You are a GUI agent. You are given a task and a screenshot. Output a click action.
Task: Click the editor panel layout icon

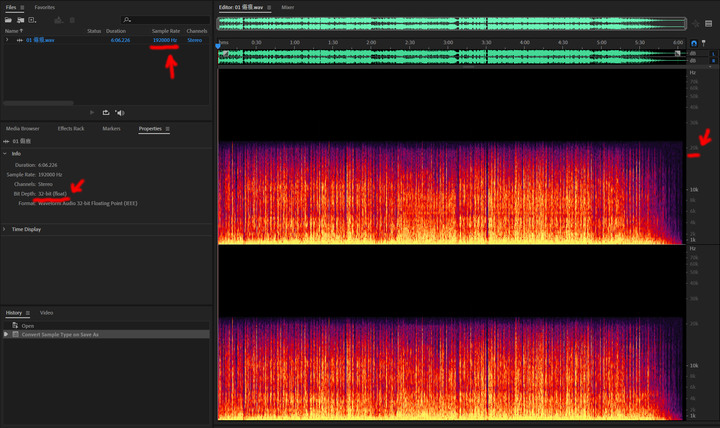click(709, 23)
